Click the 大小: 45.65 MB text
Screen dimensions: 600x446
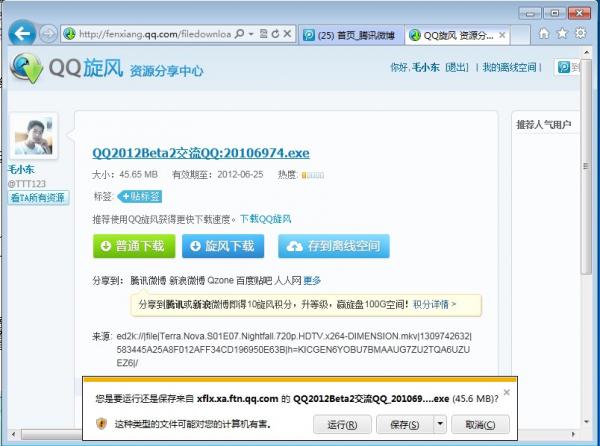125,175
